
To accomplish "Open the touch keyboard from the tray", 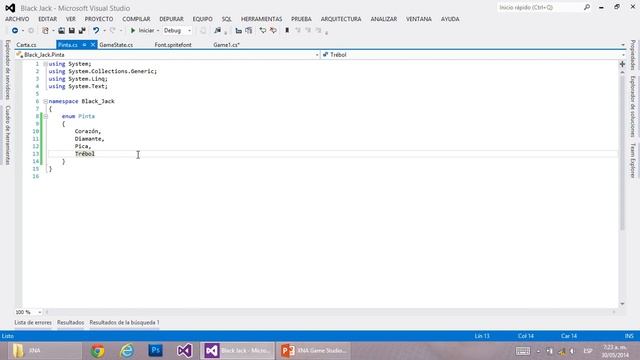I will point(523,351).
